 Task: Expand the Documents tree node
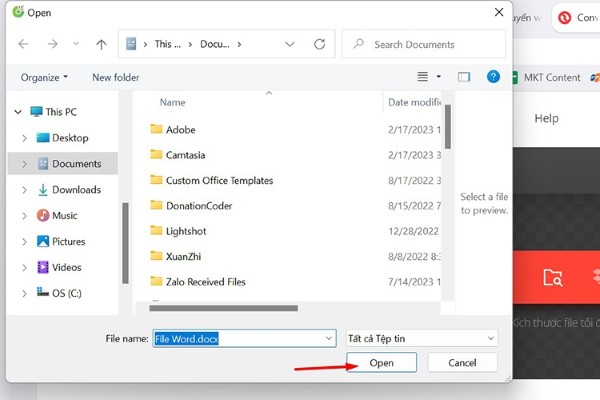coord(24,164)
